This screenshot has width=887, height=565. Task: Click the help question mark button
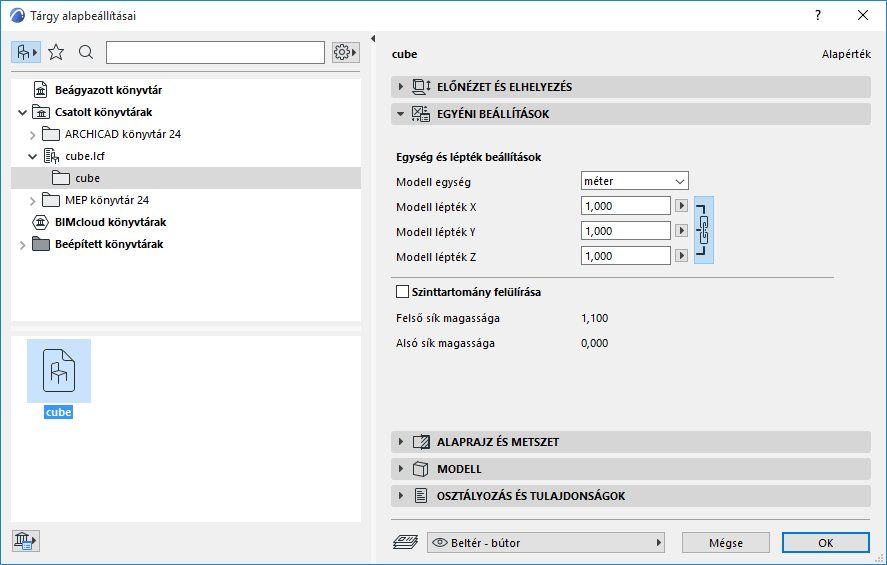pos(818,15)
